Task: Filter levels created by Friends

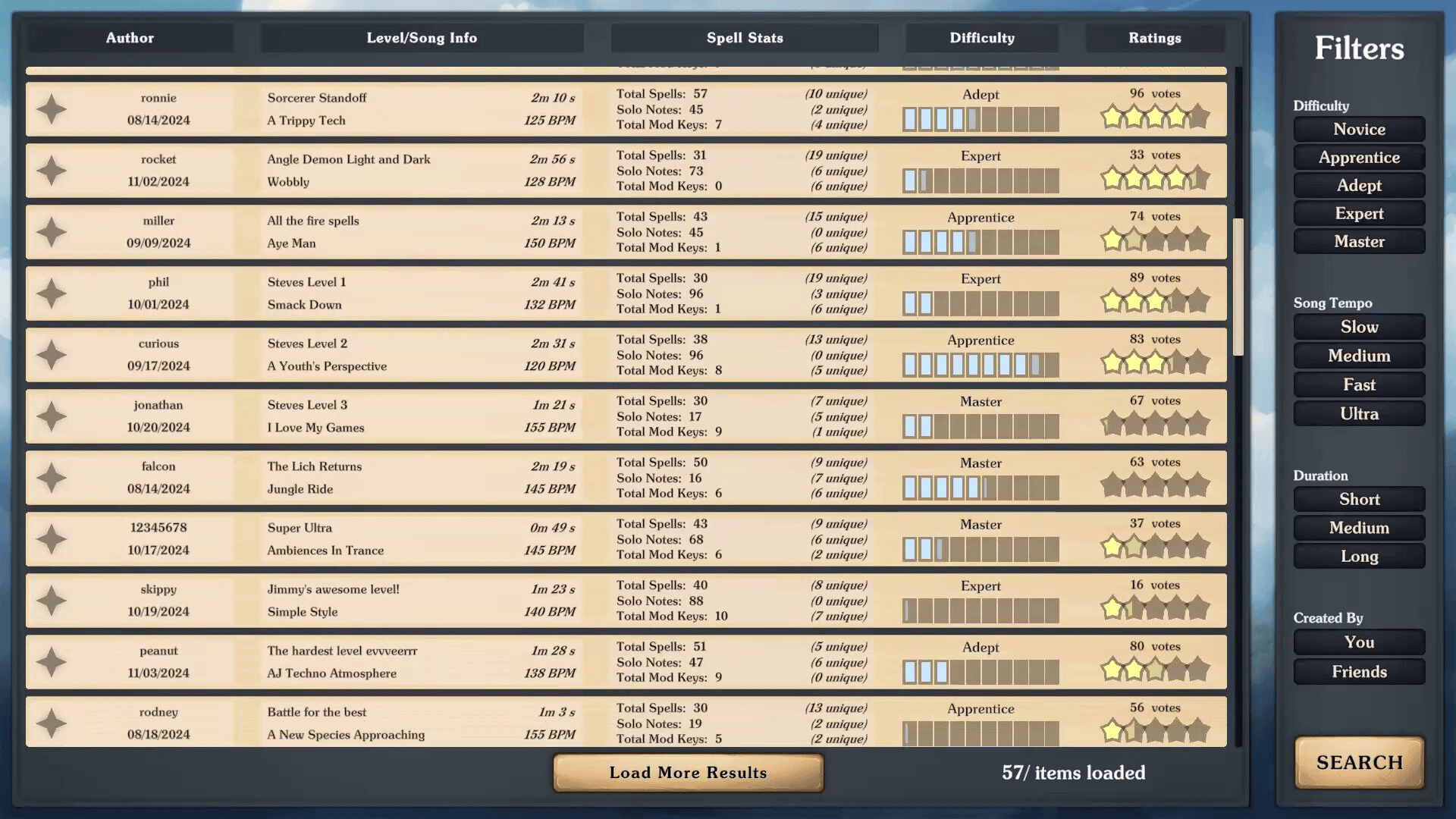Action: click(1358, 671)
